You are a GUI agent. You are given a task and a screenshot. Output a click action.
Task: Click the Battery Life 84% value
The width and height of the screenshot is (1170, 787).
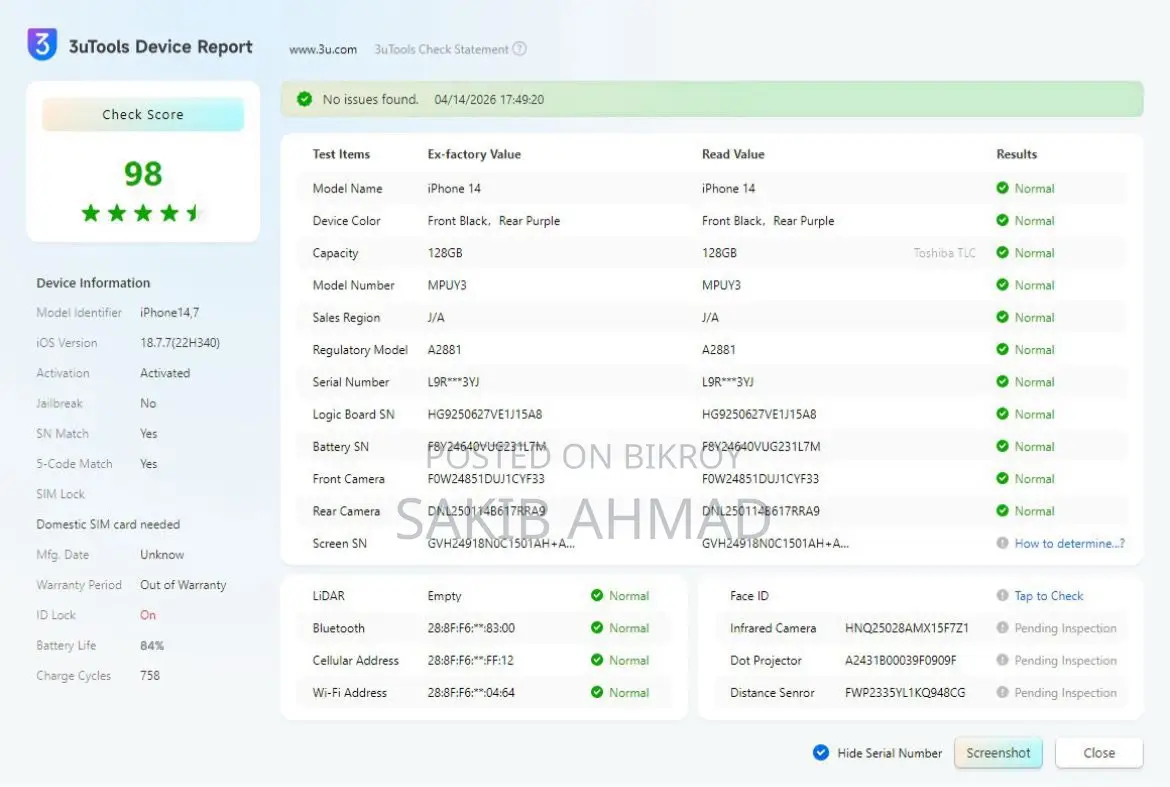coord(151,645)
